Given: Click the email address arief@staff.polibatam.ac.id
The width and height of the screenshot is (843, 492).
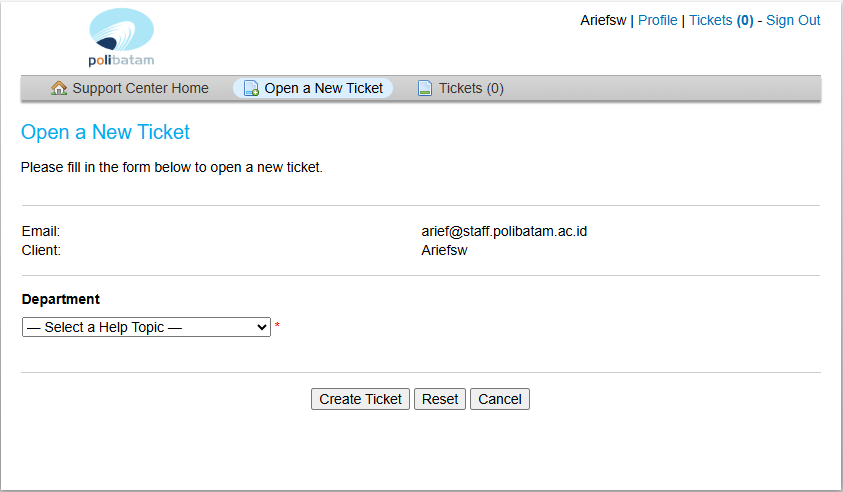Looking at the screenshot, I should [504, 231].
